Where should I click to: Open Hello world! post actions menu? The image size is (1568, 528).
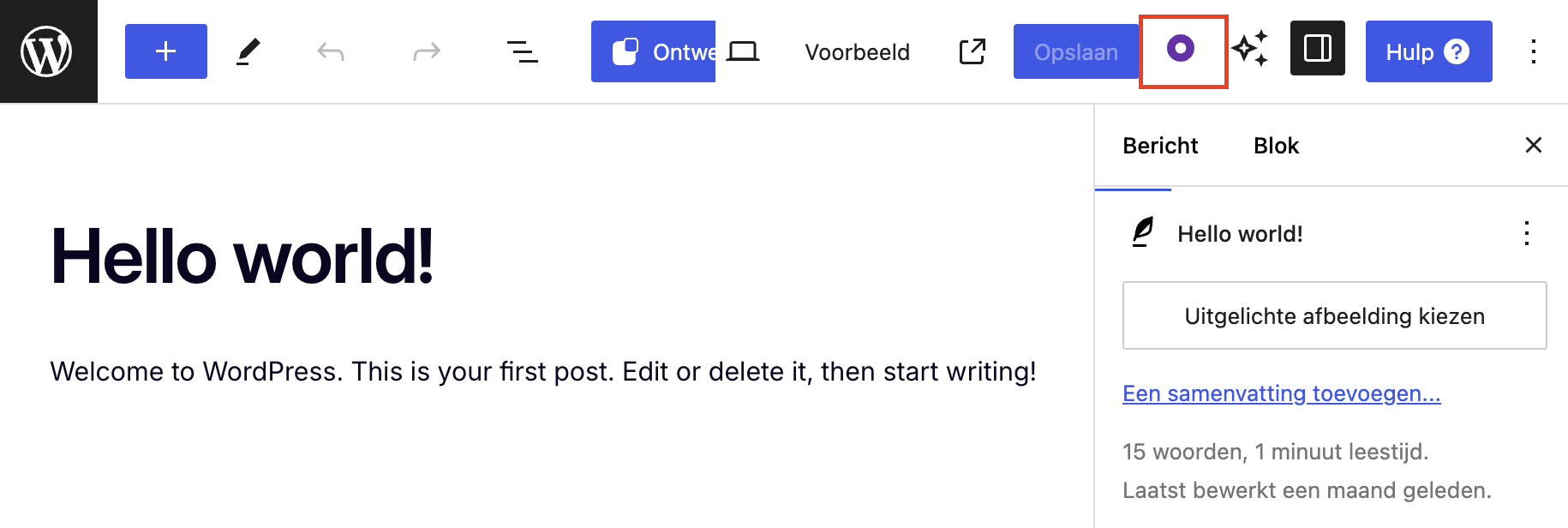[x=1526, y=233]
